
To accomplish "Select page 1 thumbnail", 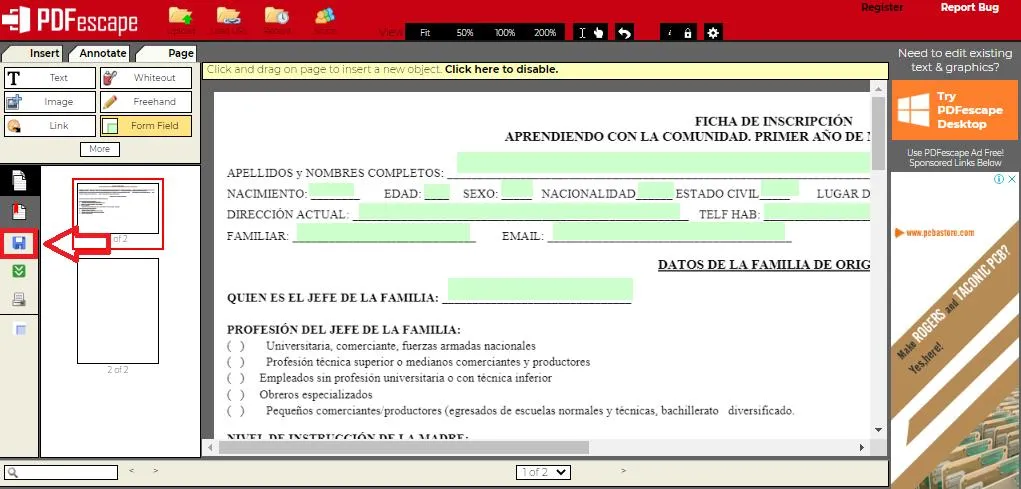I will click(118, 208).
